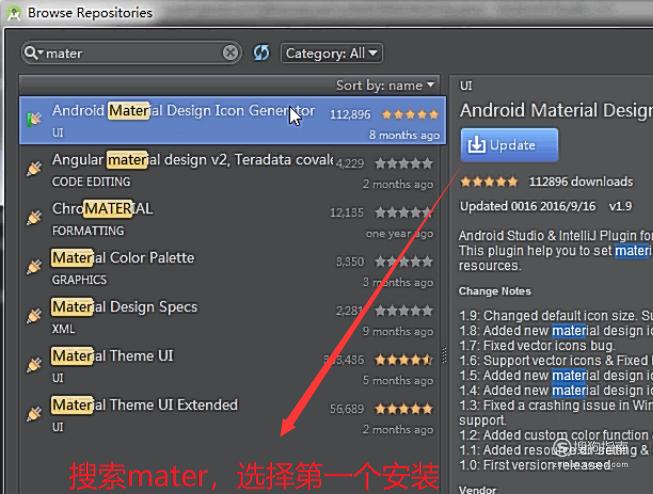Click the Android Studio icon in title bar
The height and width of the screenshot is (494, 653).
tap(14, 12)
